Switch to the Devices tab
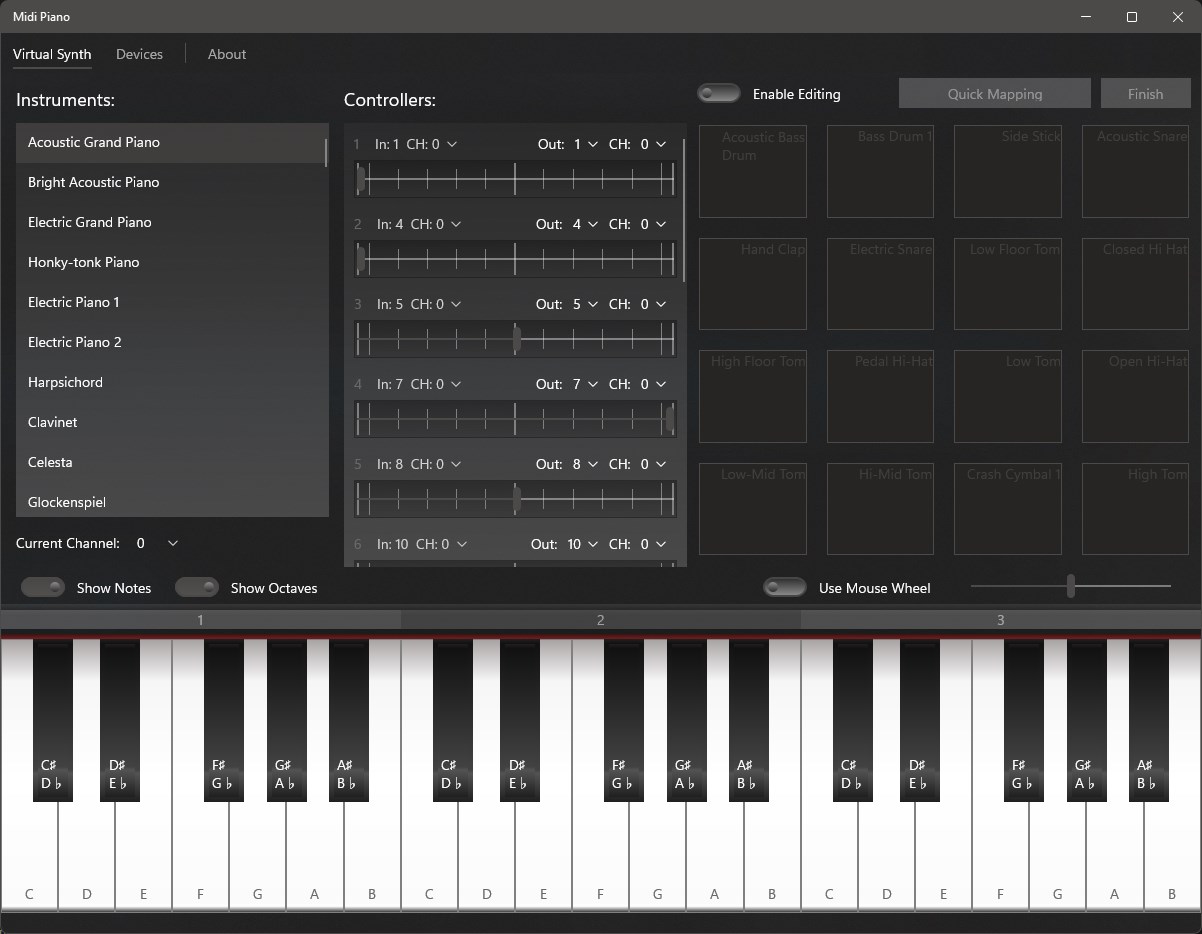Image resolution: width=1202 pixels, height=934 pixels. [x=139, y=54]
